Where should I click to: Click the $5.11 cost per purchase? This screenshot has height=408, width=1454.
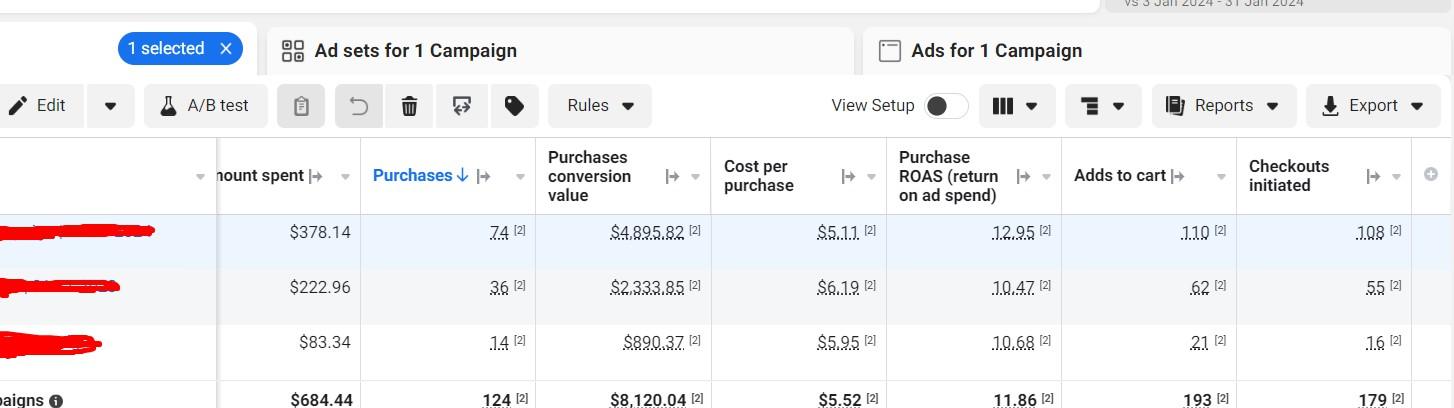(x=838, y=233)
